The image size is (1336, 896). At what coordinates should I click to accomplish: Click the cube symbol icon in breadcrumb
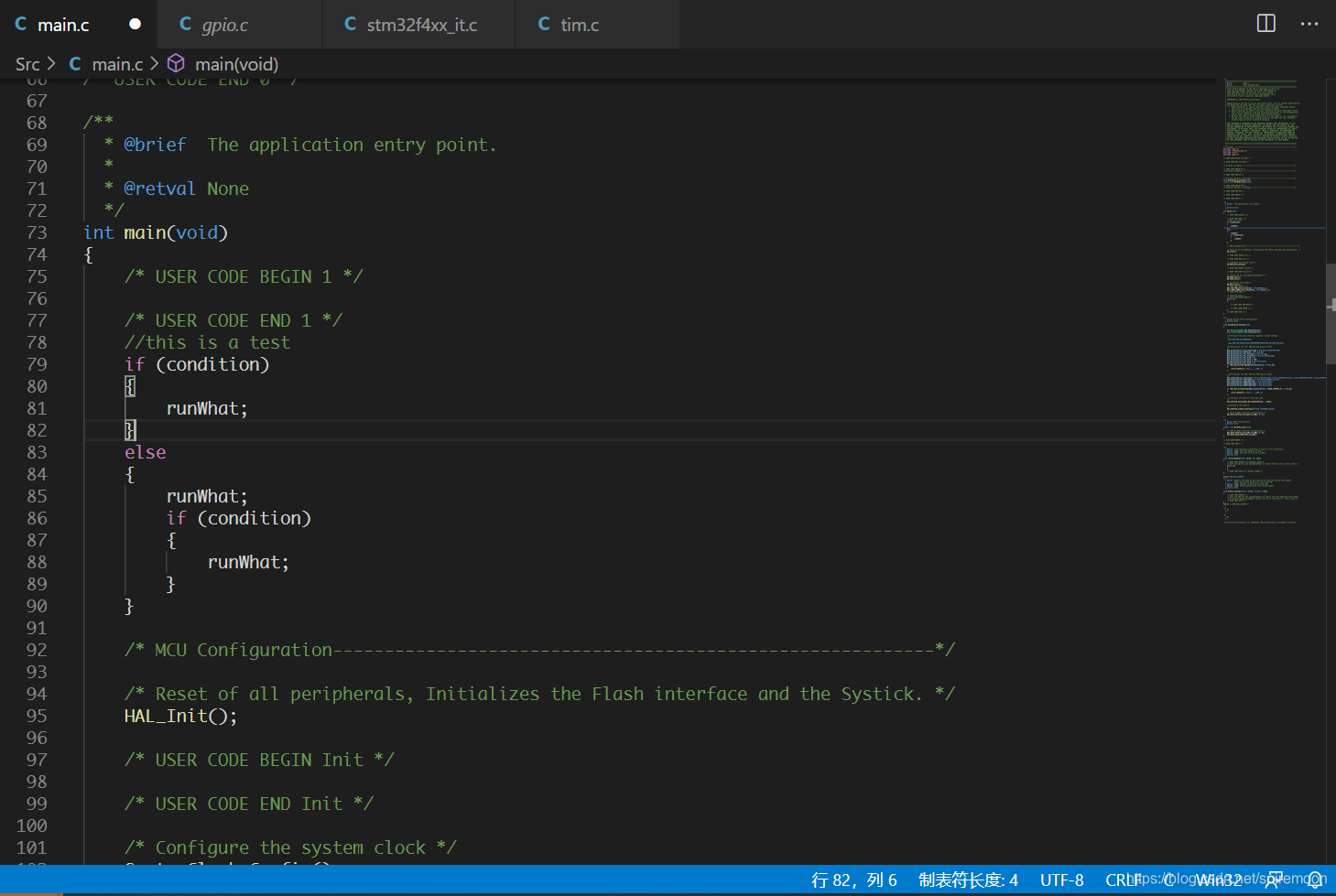[x=176, y=63]
